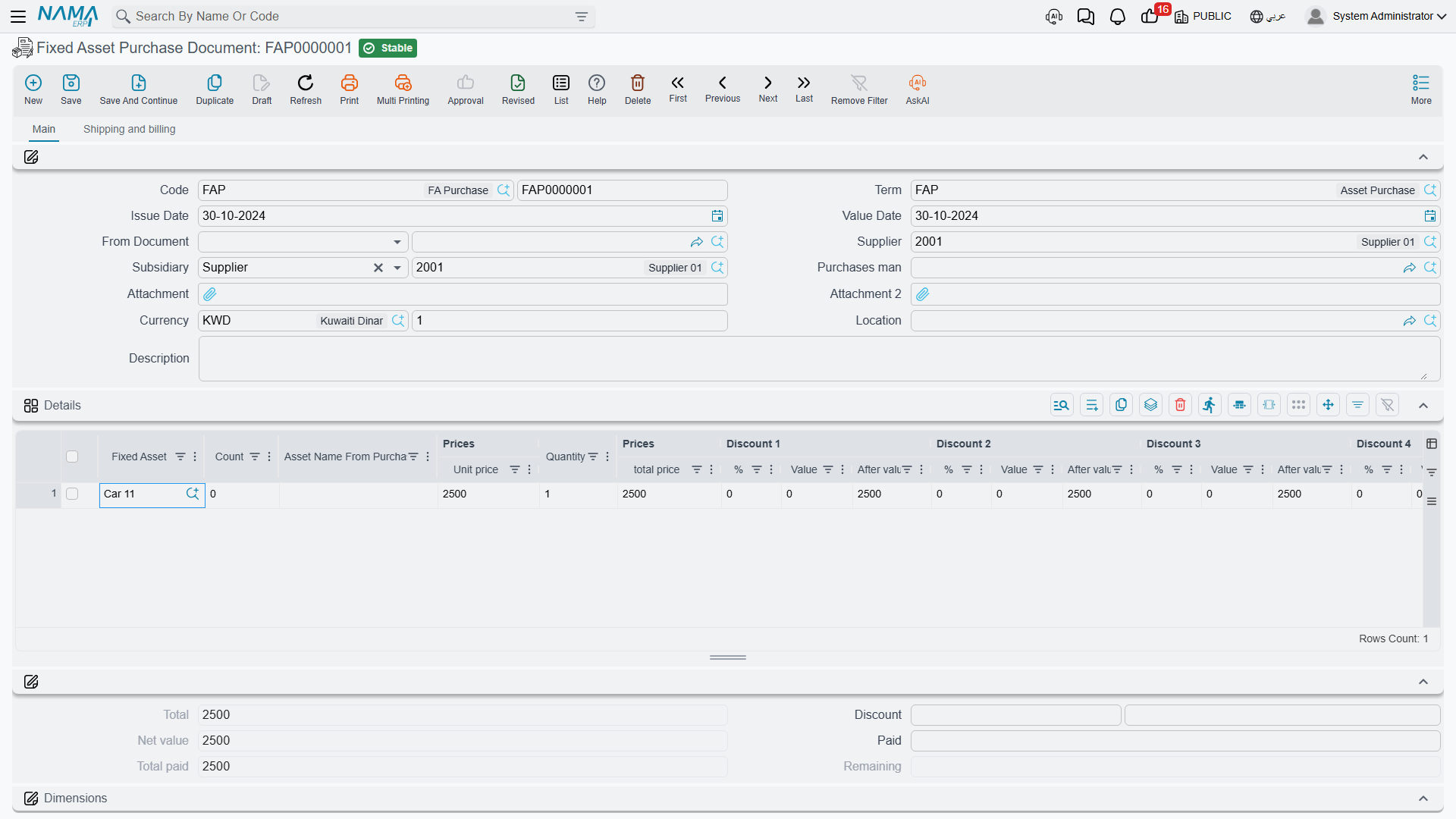This screenshot has width=1456, height=819.
Task: Open Value Date calendar picker
Action: 1430,216
